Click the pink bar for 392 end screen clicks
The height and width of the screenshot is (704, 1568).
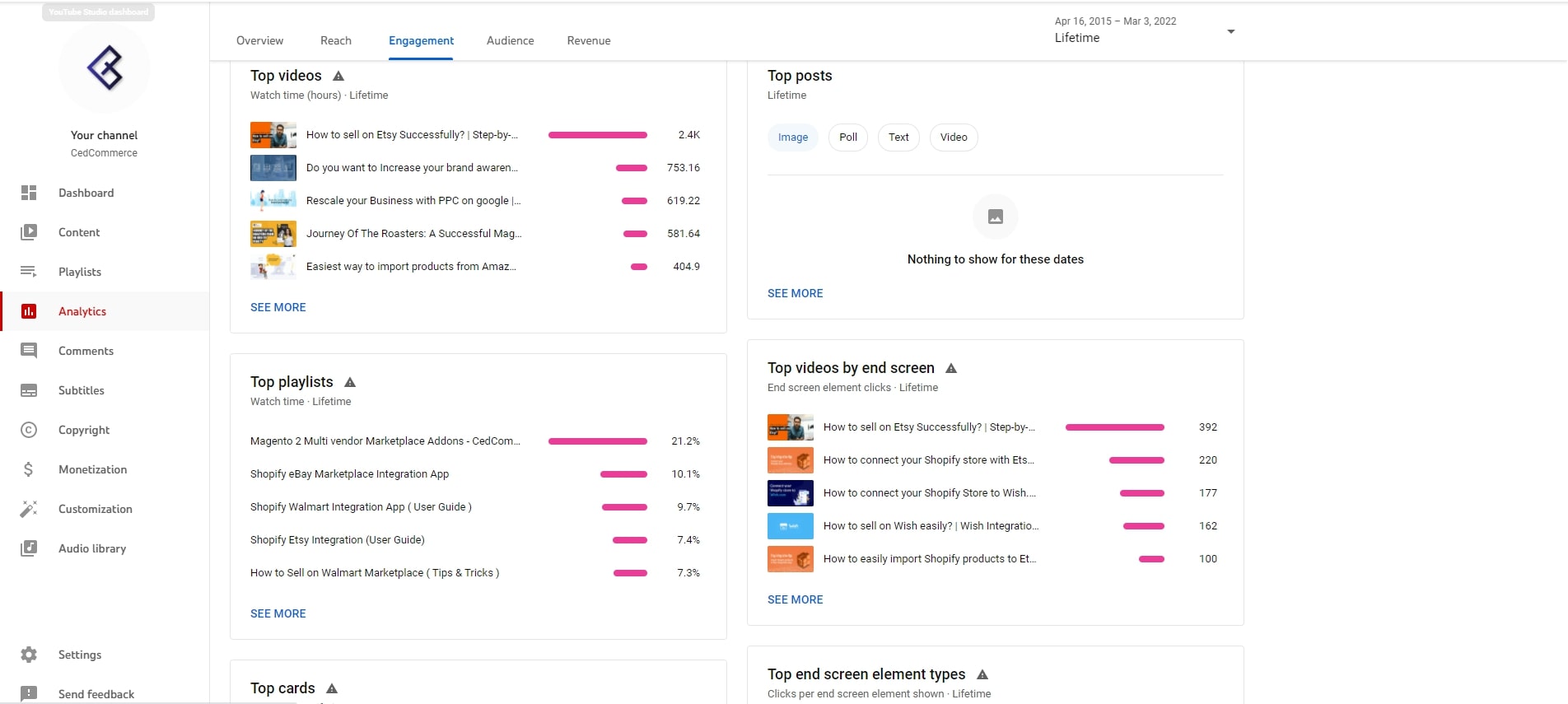(x=1115, y=427)
